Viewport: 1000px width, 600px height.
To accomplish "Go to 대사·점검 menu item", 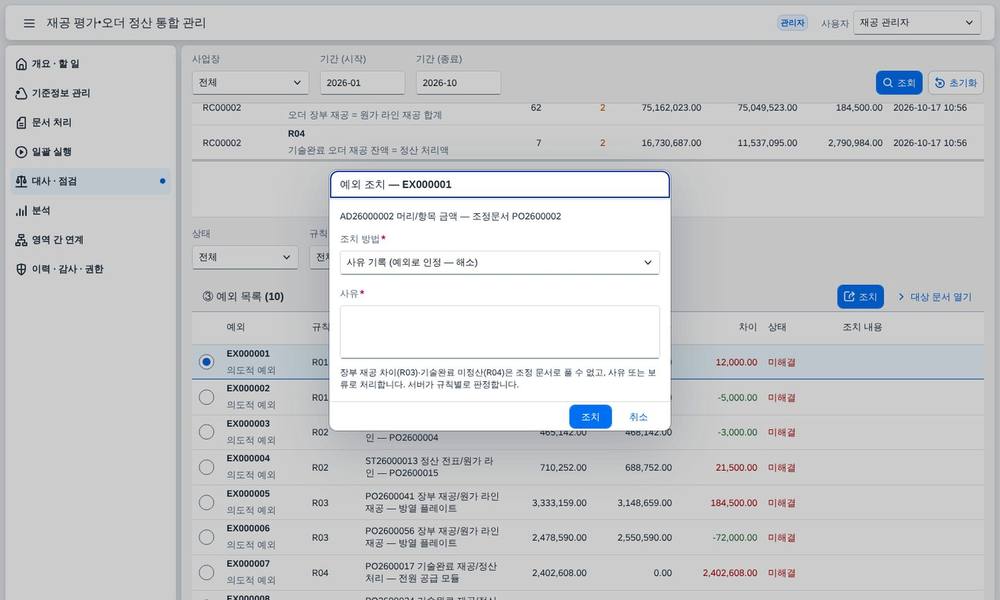I will click(x=91, y=181).
